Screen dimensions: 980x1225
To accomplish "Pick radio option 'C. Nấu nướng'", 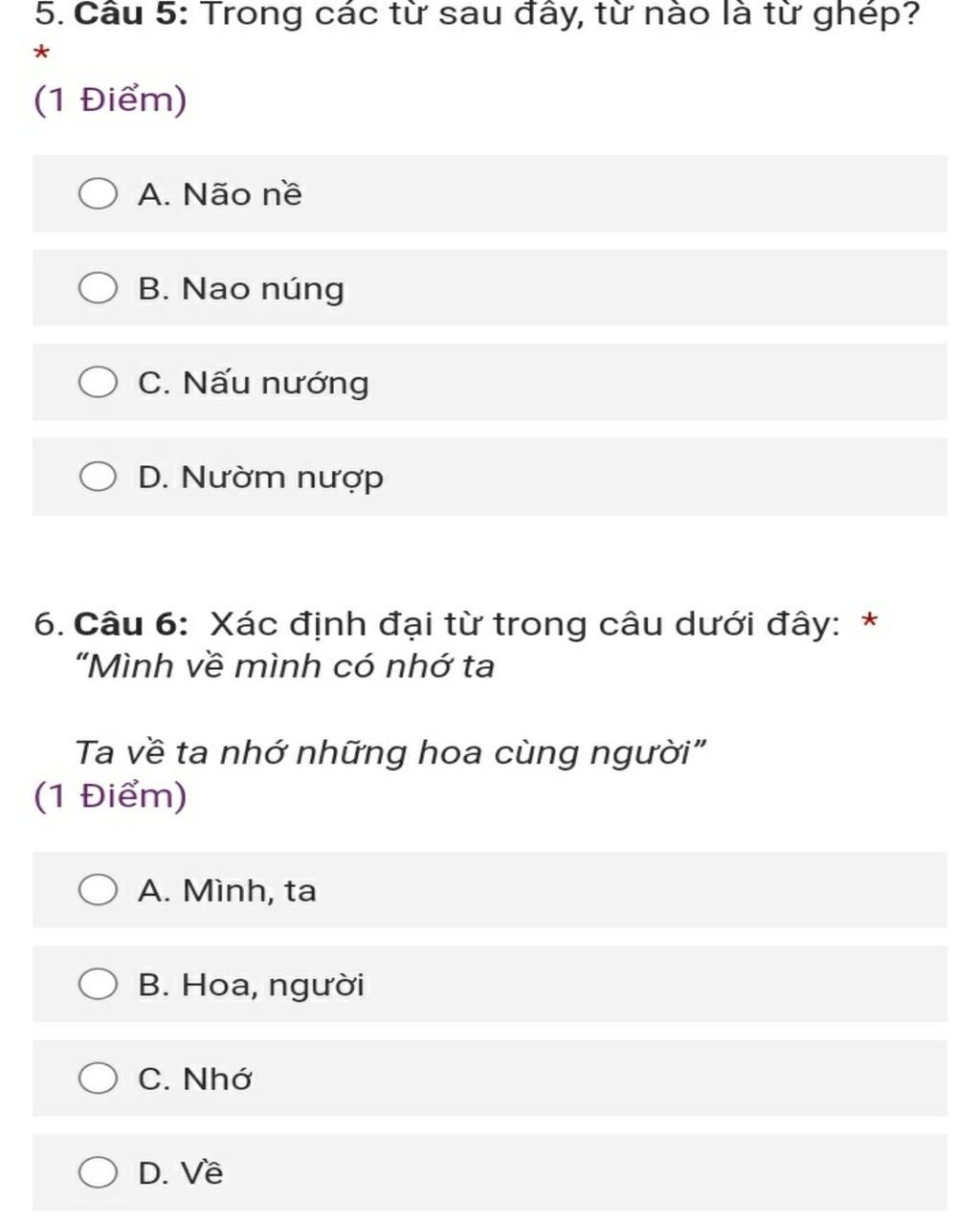I will 98,383.
